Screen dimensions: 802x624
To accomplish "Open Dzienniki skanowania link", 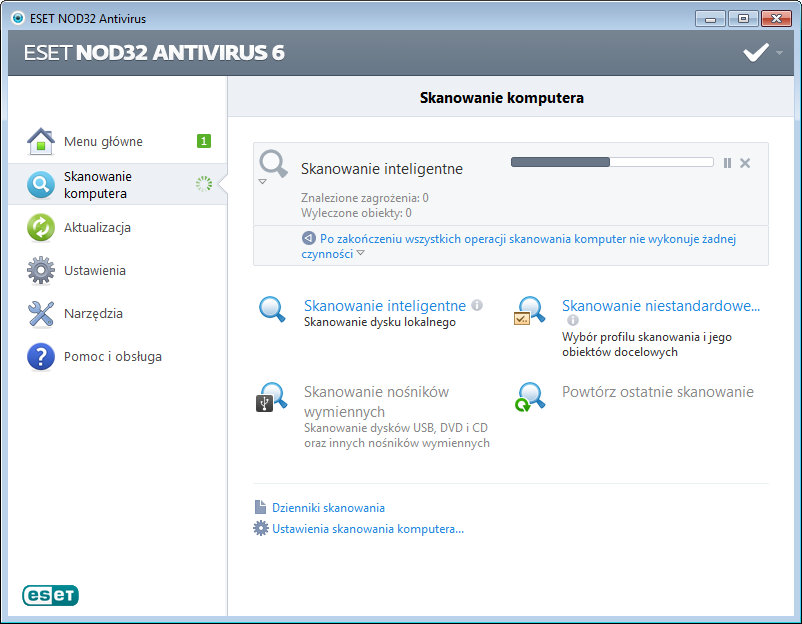I will point(328,508).
